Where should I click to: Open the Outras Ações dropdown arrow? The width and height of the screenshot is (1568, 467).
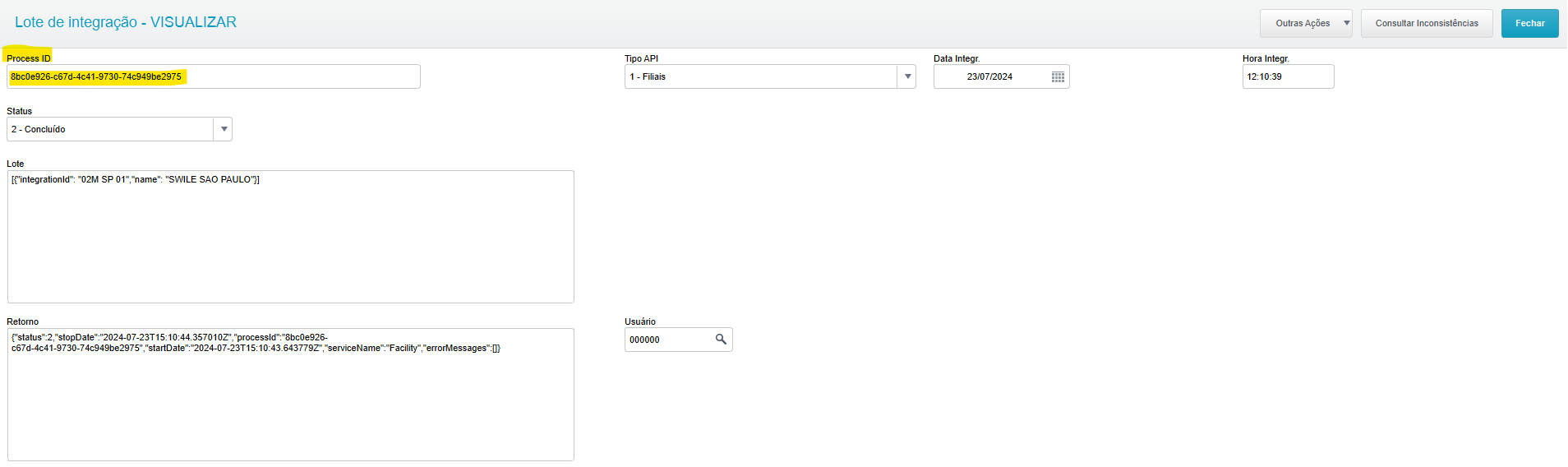1346,23
